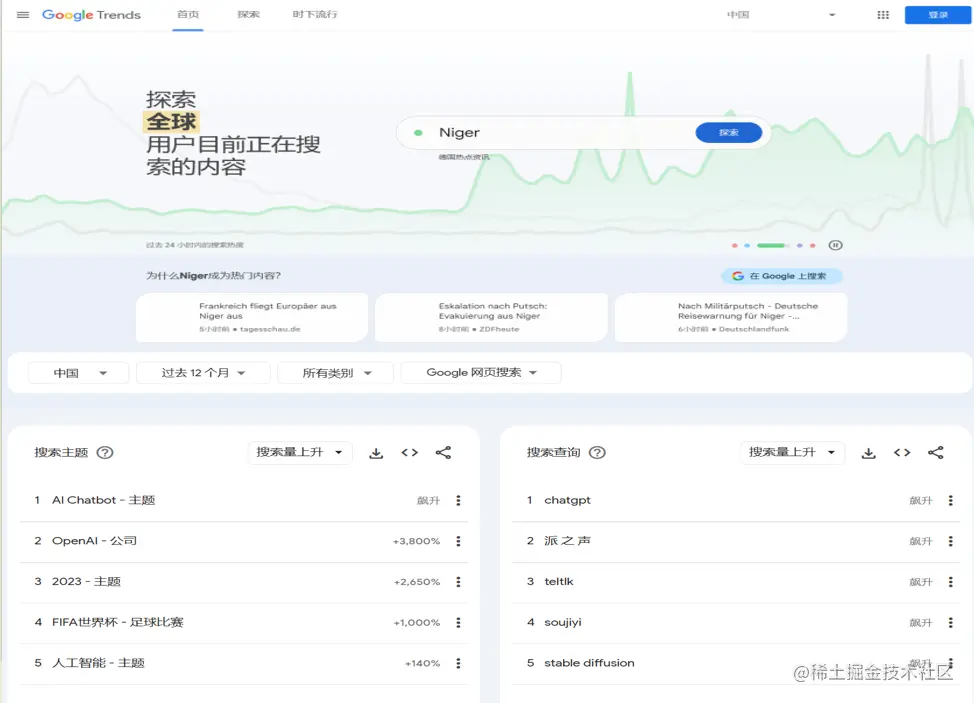
Task: Download the 搜索查询 data as CSV
Action: pyautogui.click(x=868, y=453)
